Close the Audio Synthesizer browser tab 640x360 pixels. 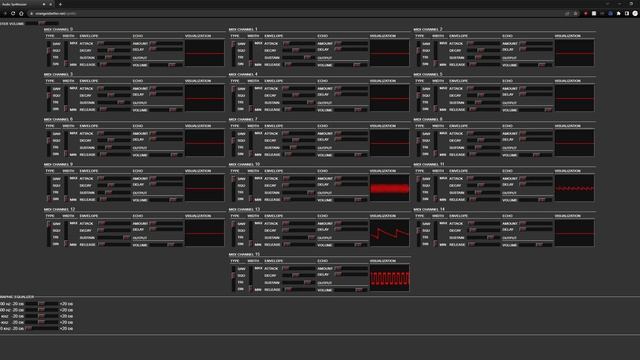pyautogui.click(x=51, y=4)
